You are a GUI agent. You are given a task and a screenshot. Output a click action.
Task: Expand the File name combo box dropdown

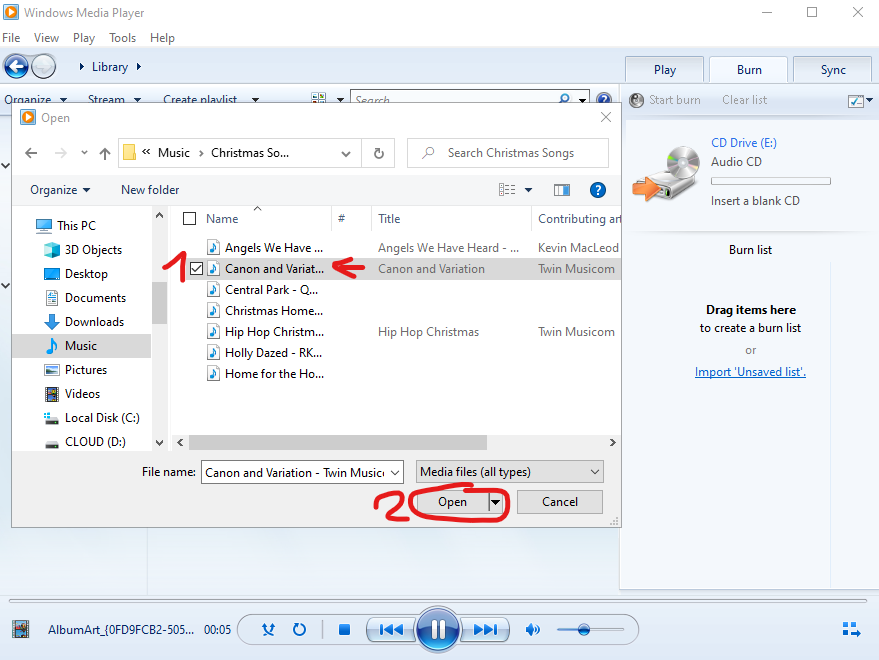395,473
